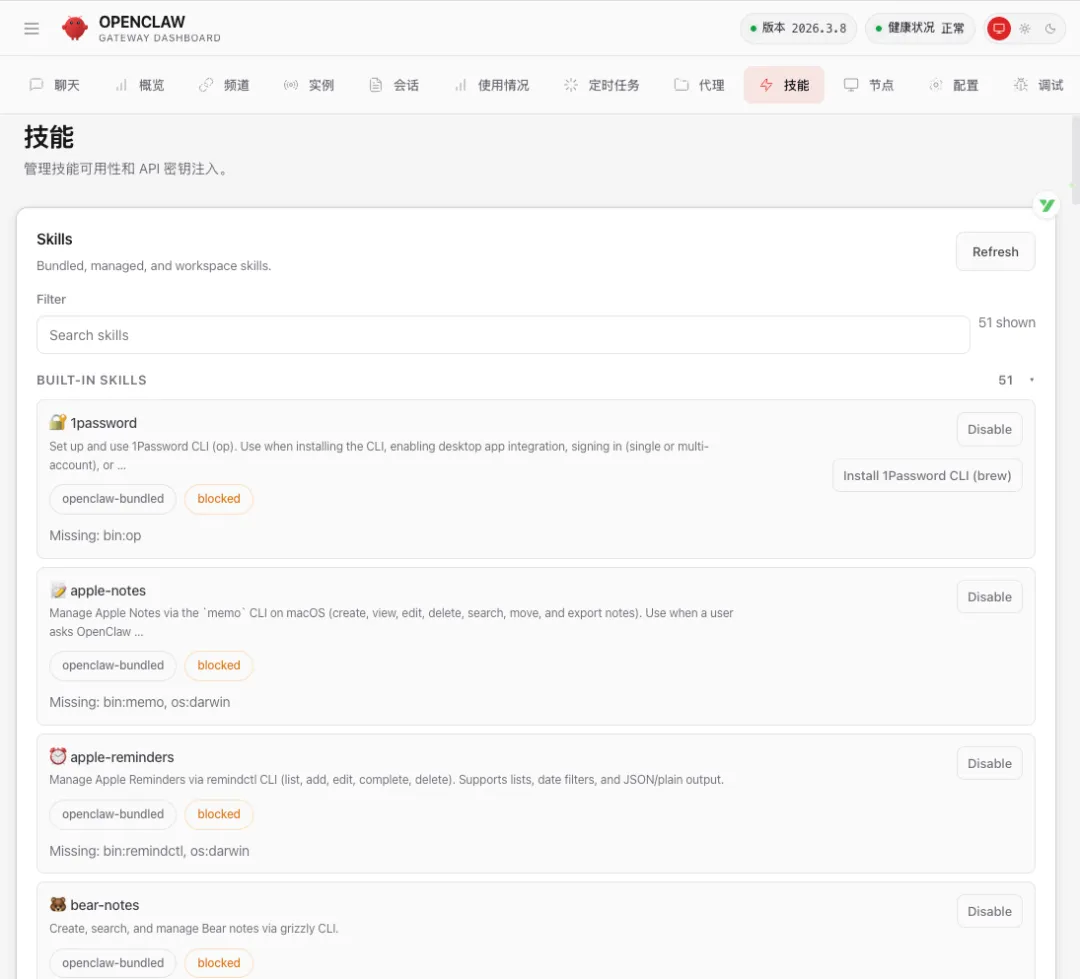Click the Refresh button
Image resolution: width=1080 pixels, height=979 pixels.
[x=995, y=251]
